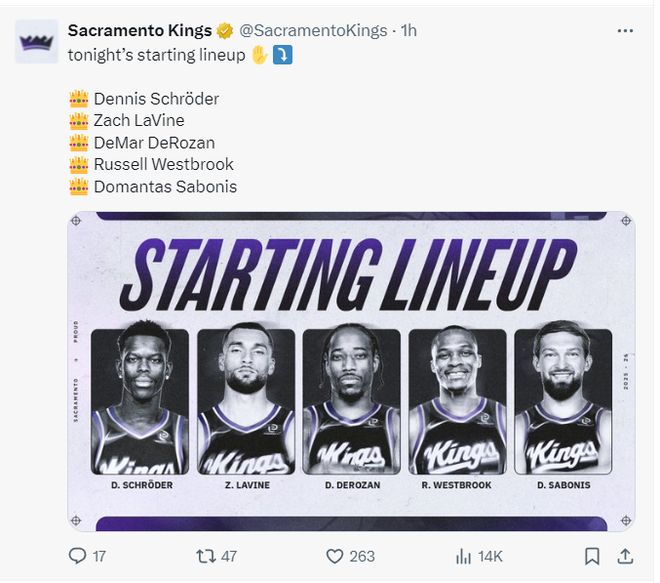Open the three-dot more options menu
The width and height of the screenshot is (660, 583).
[625, 31]
